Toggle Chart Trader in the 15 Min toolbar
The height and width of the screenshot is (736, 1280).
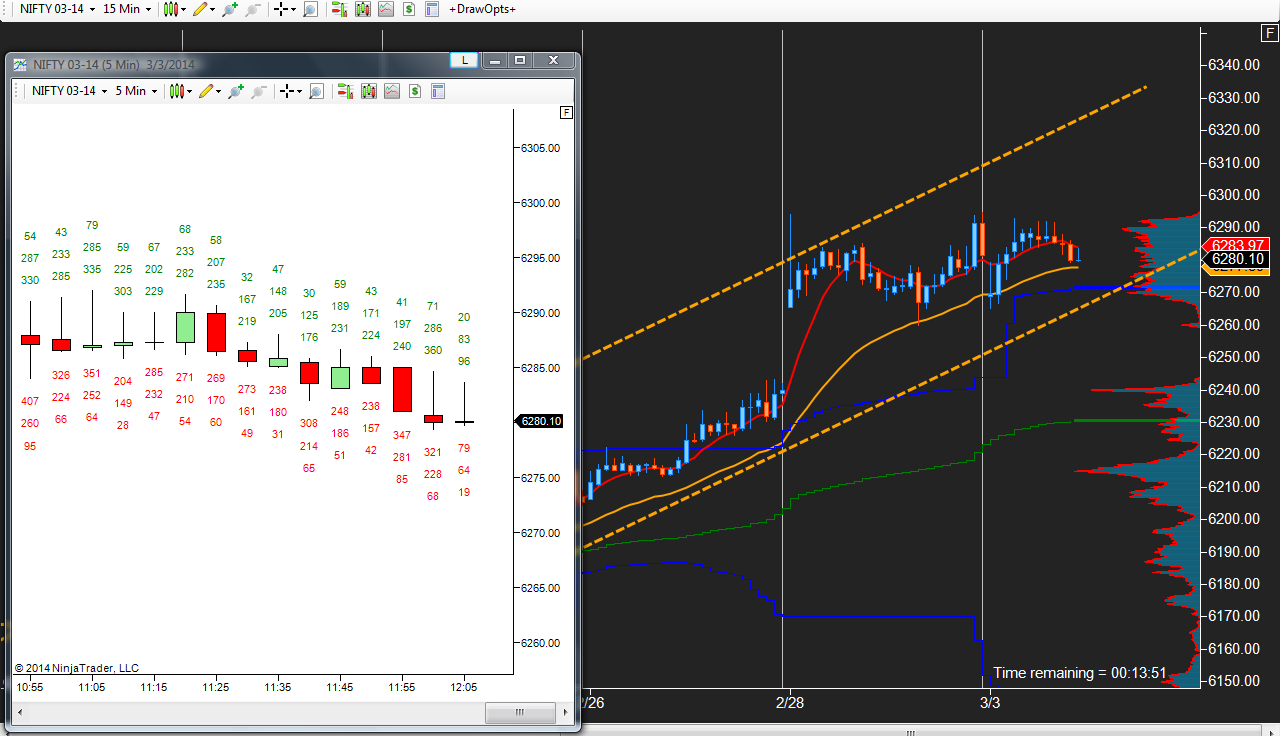[x=340, y=9]
